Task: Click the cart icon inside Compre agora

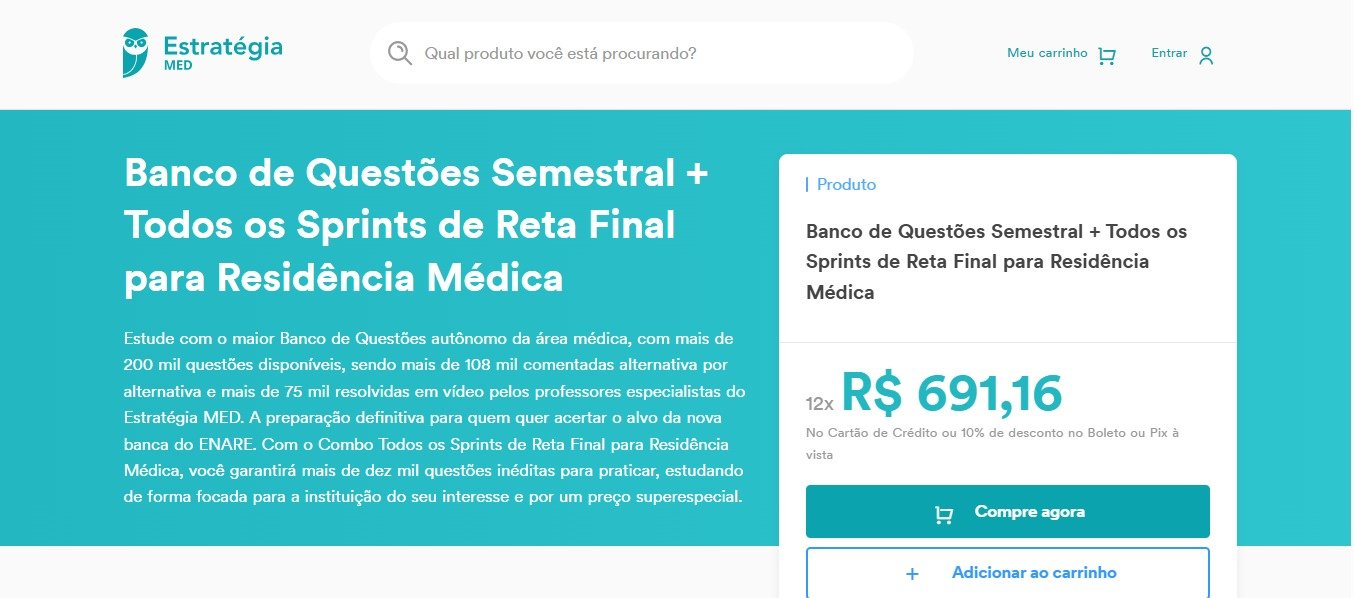Action: [943, 514]
